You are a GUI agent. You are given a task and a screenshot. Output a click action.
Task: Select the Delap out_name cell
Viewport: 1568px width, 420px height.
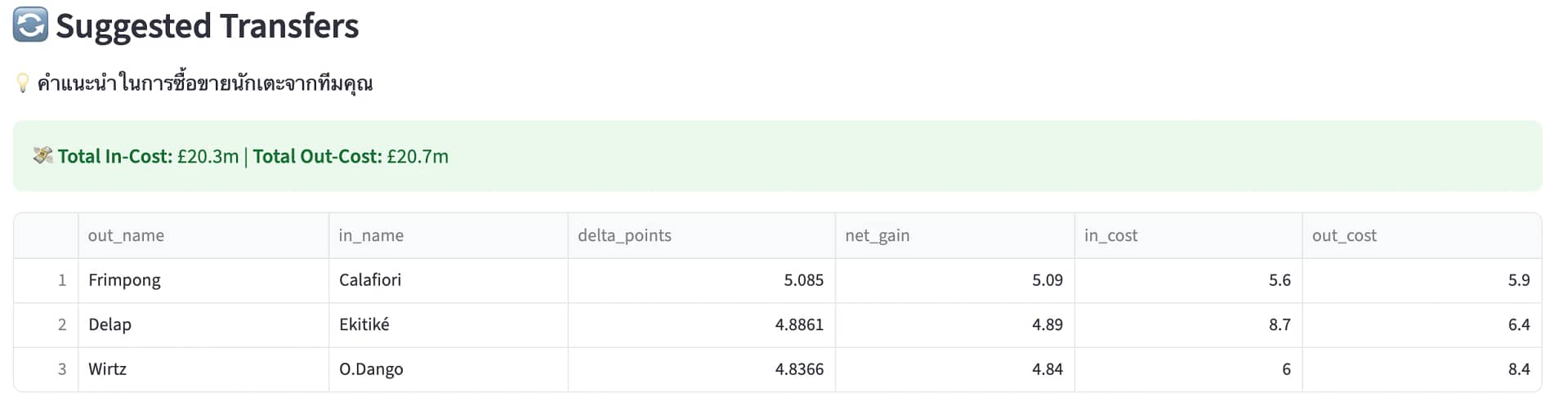point(203,324)
